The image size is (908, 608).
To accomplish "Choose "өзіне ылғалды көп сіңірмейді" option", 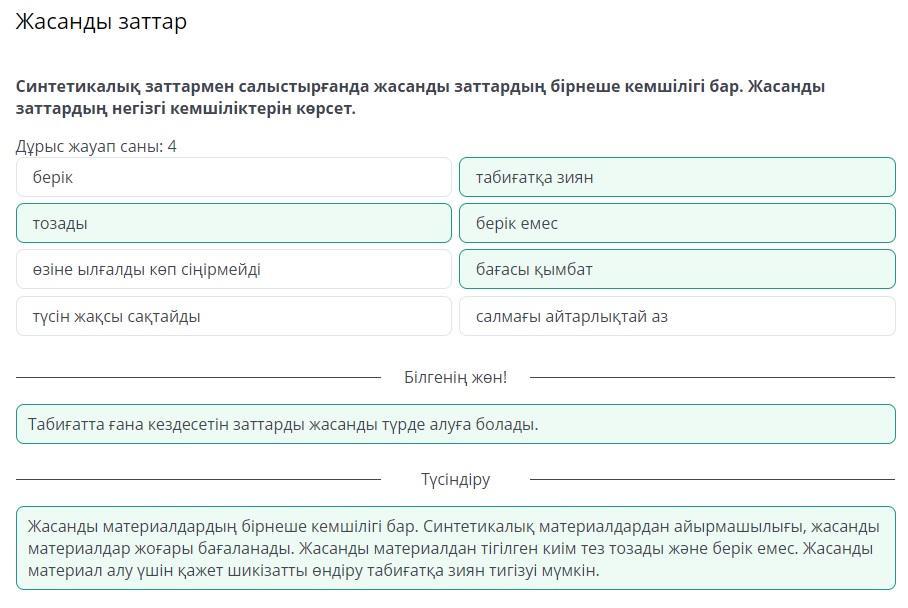I will pos(234,269).
